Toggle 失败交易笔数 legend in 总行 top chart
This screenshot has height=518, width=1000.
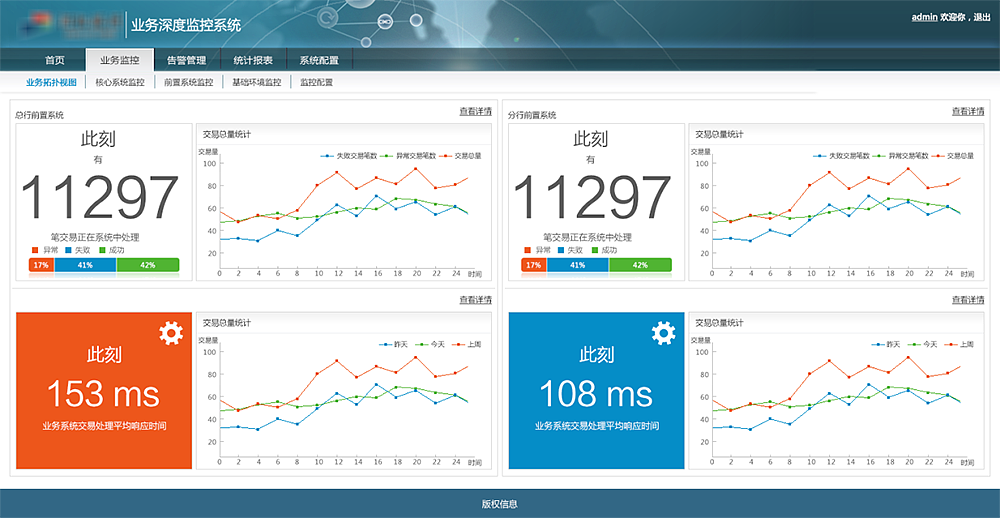(x=349, y=156)
